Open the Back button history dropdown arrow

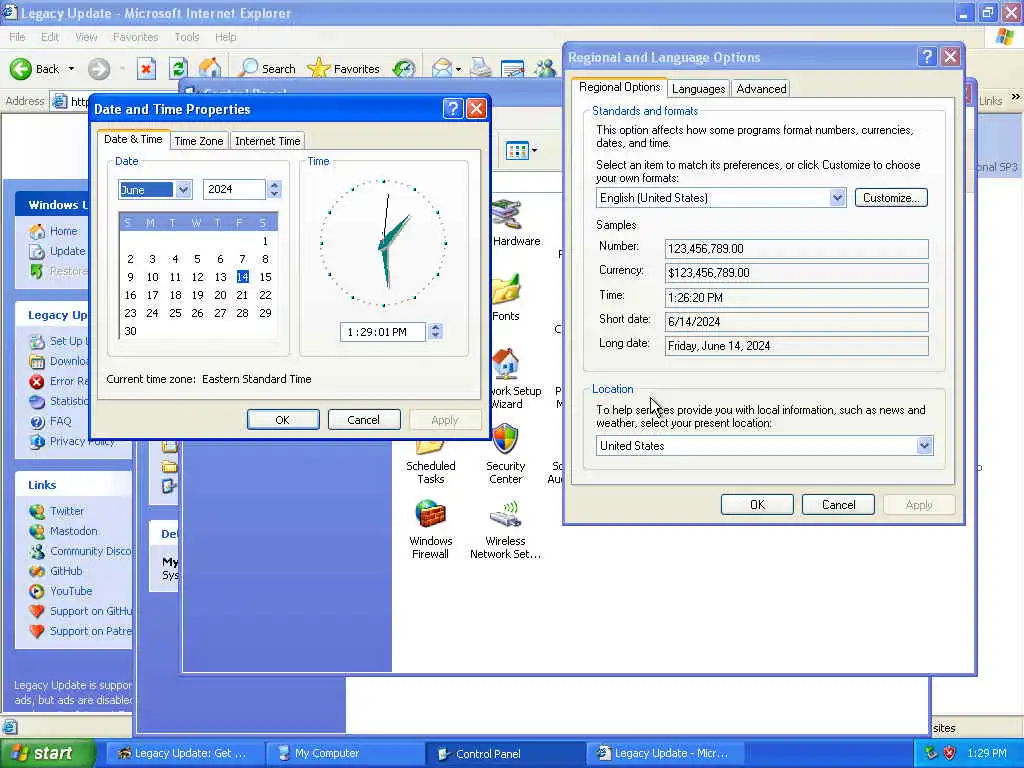pos(71,69)
